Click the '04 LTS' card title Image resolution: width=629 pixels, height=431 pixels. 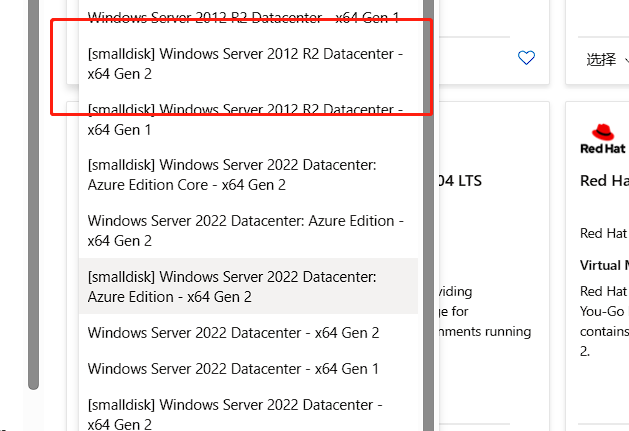[x=460, y=181]
